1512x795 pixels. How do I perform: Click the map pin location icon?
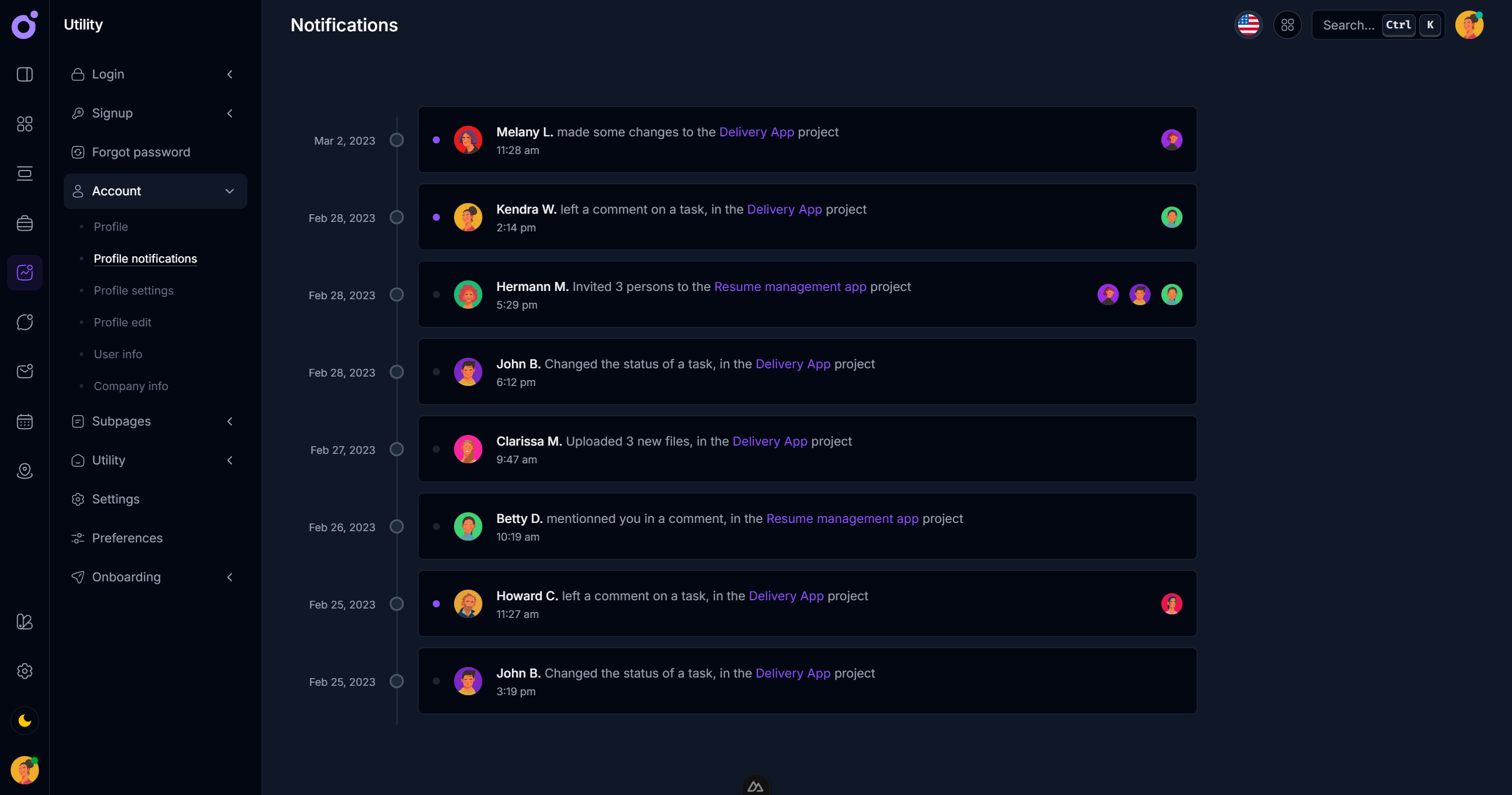coord(25,471)
